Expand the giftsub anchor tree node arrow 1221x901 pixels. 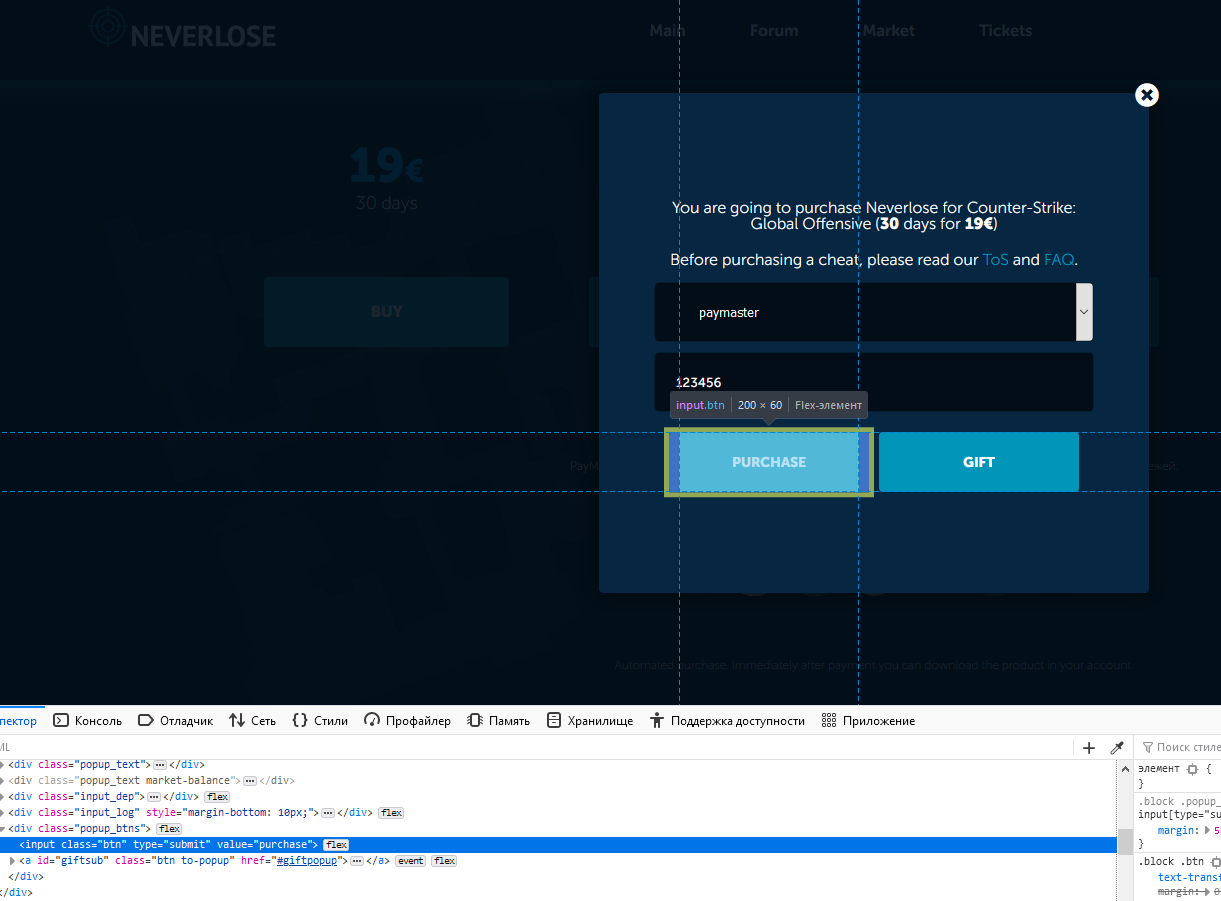12,861
